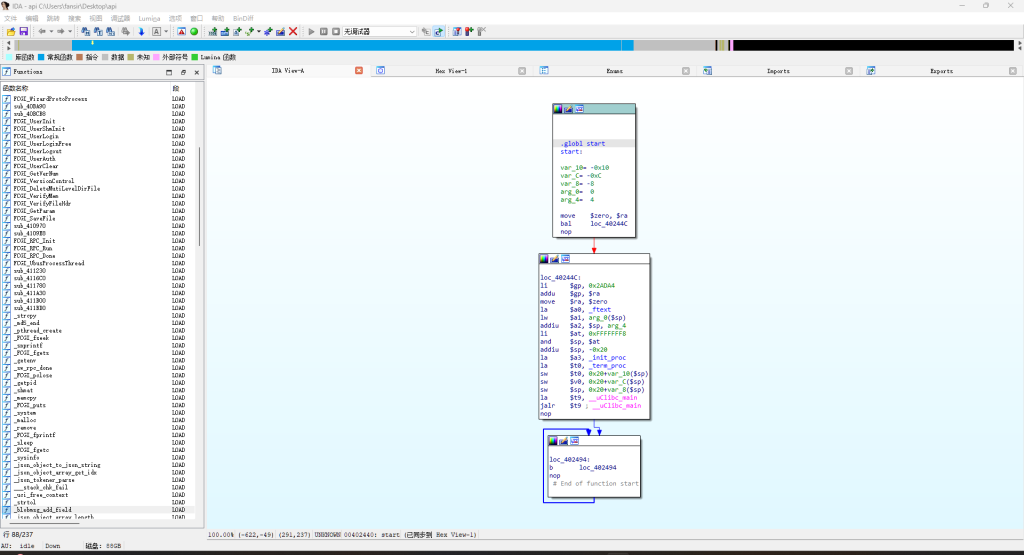1024x555 pixels.
Task: Expand the xref graph icon dropdown arrow
Action: point(259,31)
